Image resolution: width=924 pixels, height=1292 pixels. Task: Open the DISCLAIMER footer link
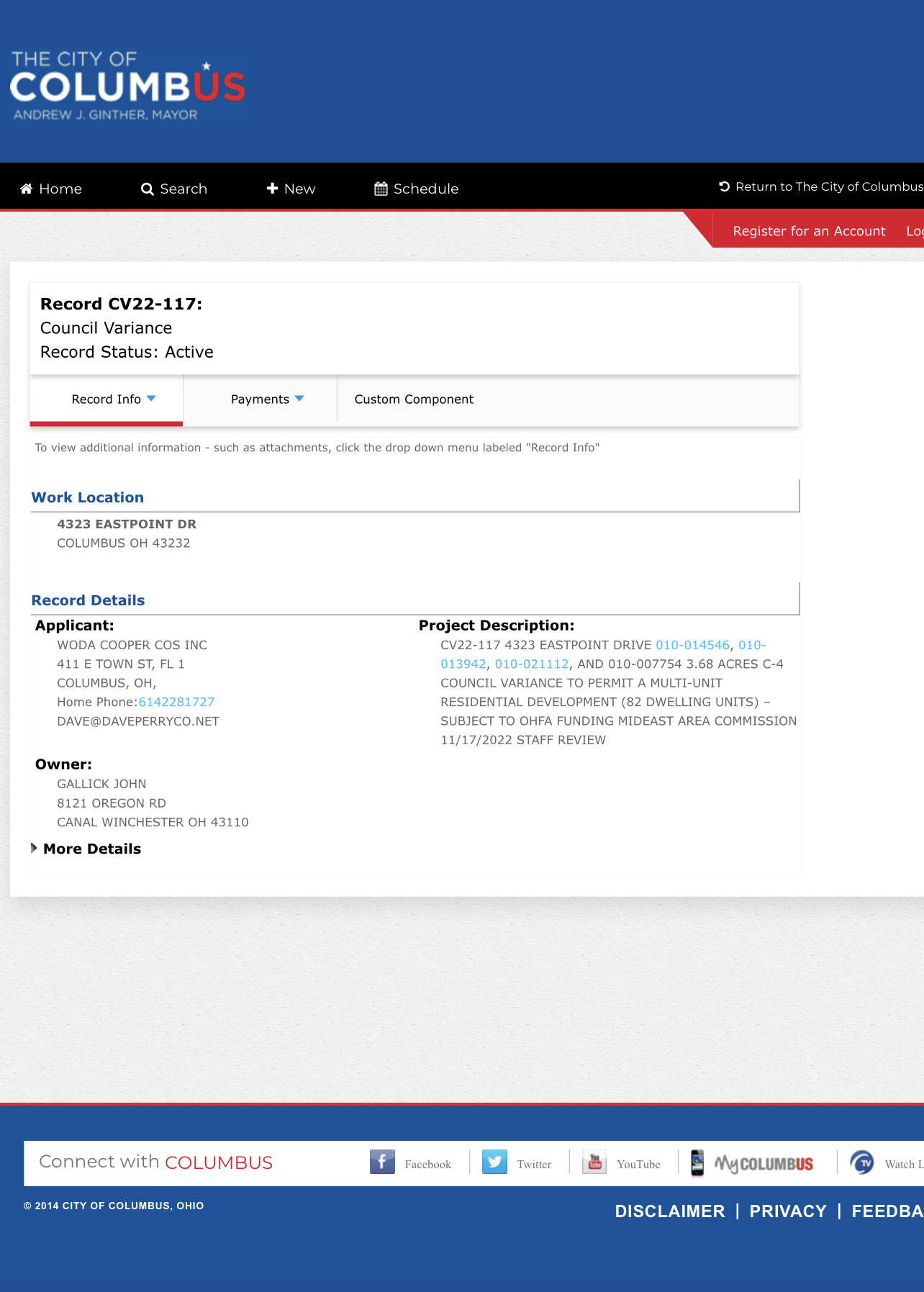point(670,1211)
